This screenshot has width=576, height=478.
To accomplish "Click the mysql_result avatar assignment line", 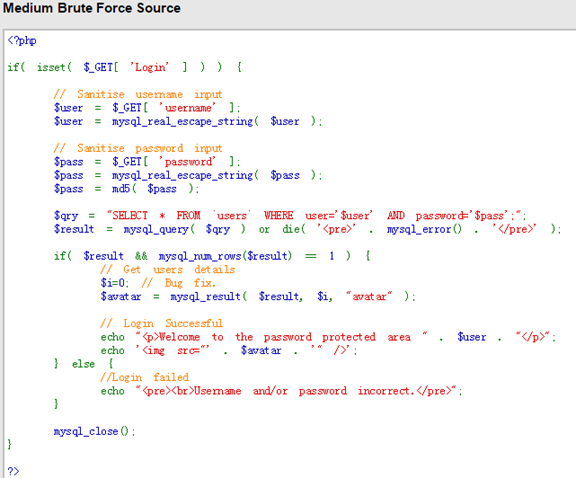I will pyautogui.click(x=258, y=296).
